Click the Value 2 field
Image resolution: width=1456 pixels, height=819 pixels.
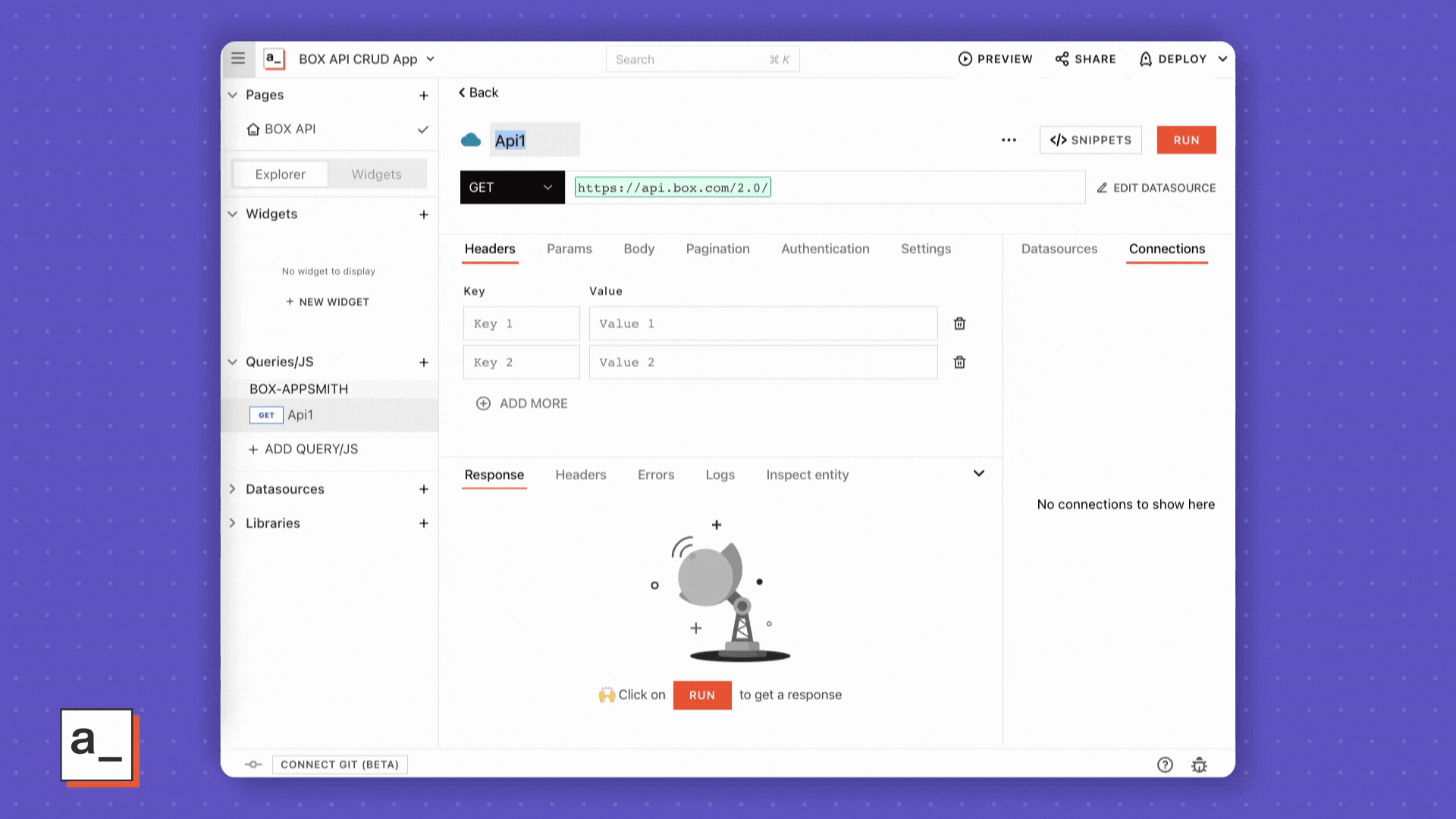763,362
